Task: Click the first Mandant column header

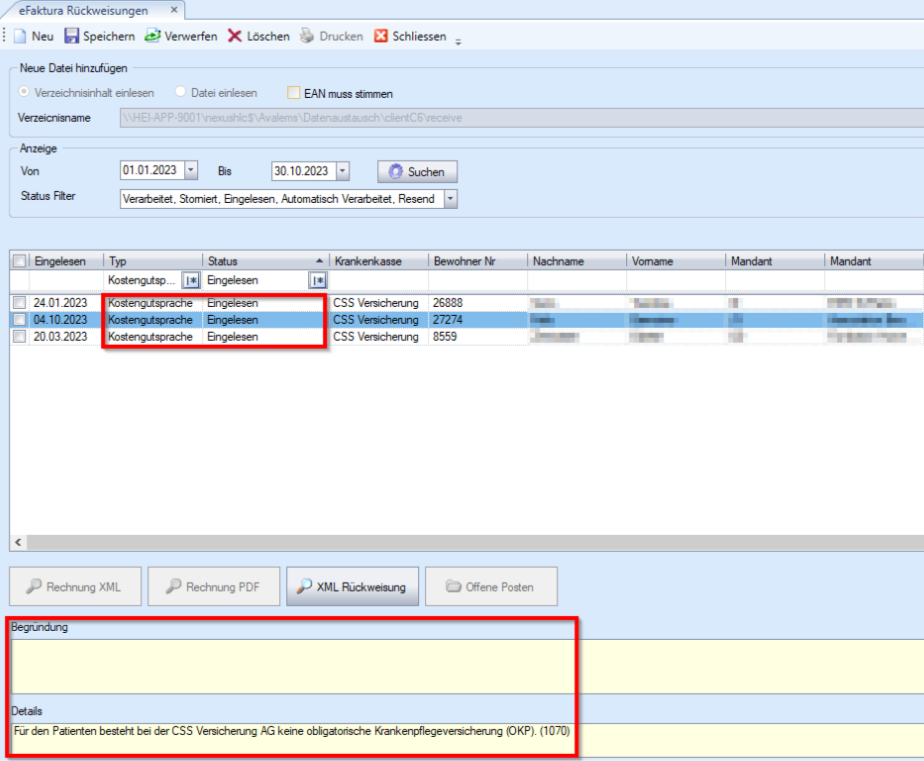Action: tap(774, 261)
